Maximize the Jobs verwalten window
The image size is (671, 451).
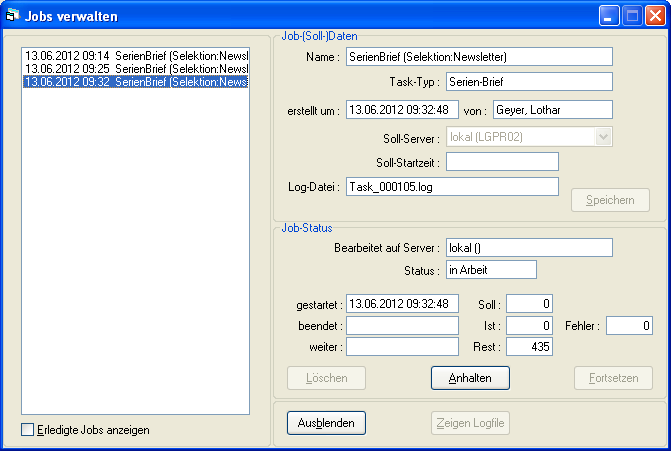pyautogui.click(x=631, y=15)
